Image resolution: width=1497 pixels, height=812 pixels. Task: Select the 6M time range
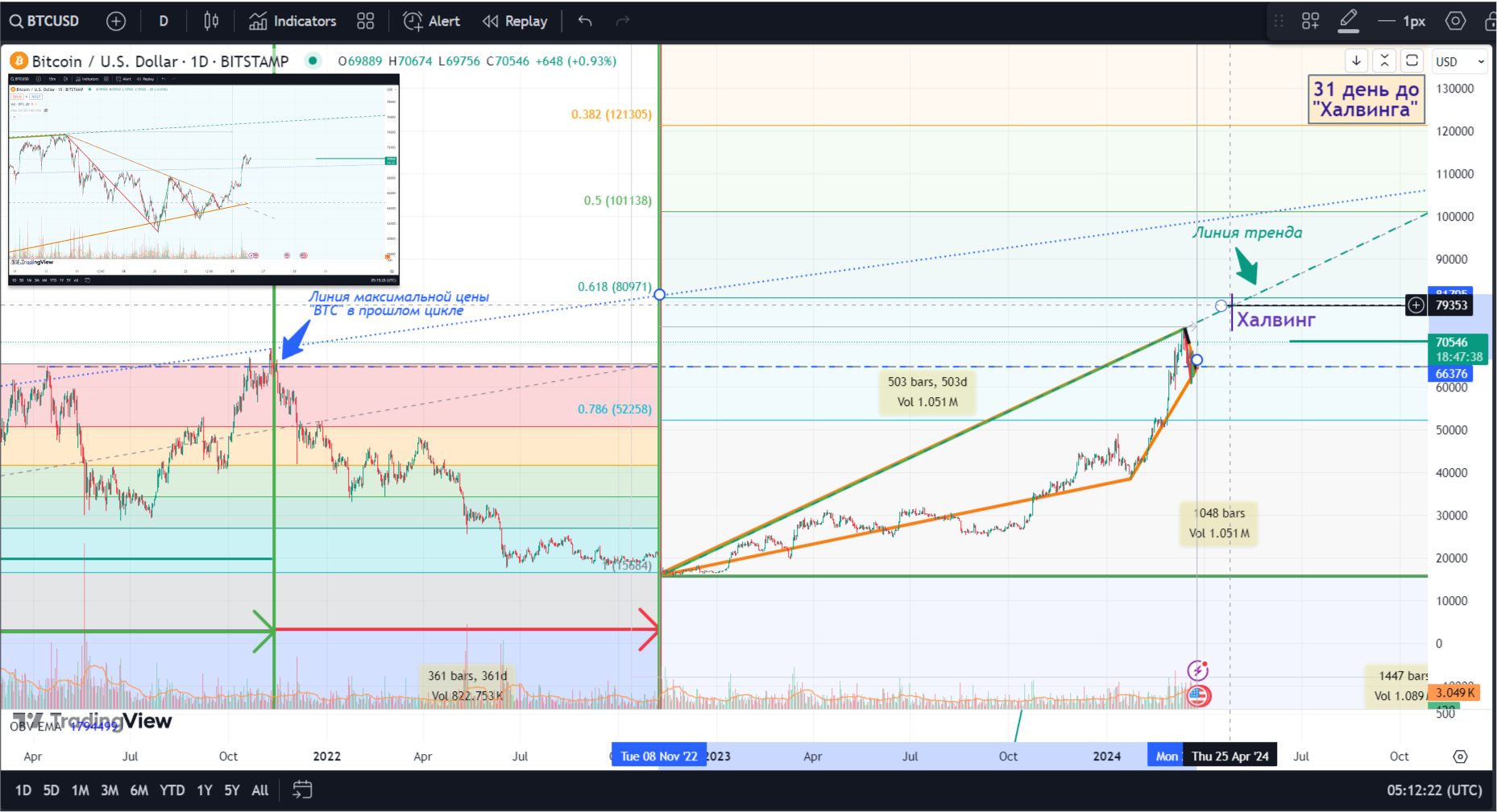coord(139,790)
